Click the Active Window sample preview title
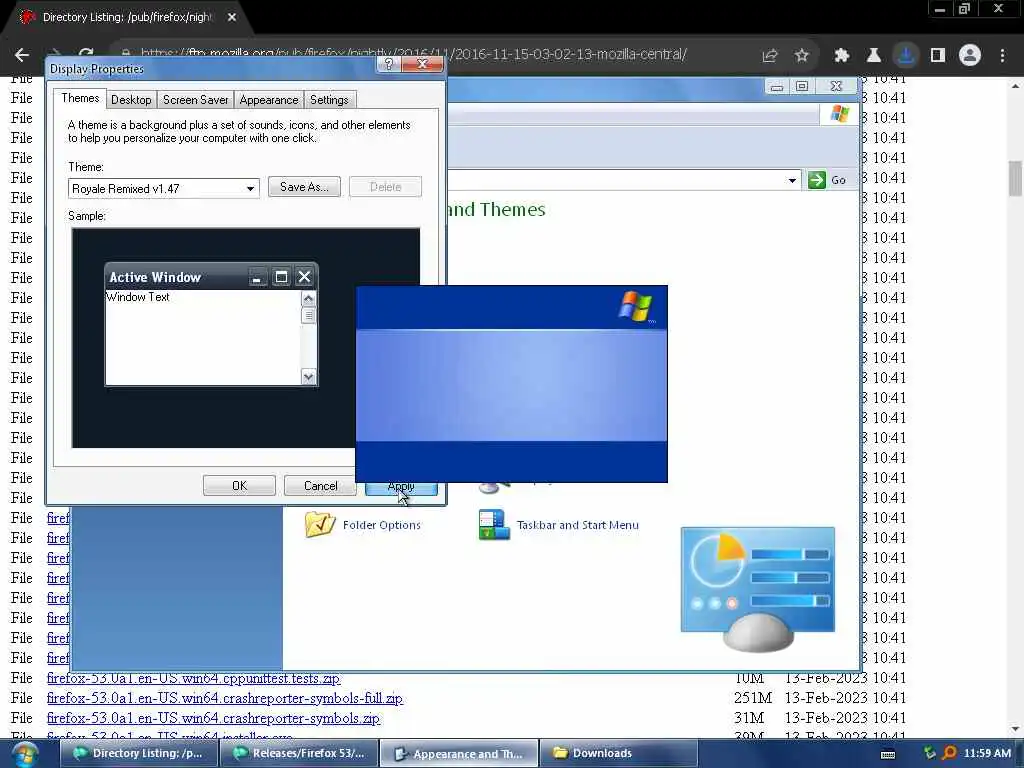 coord(155,278)
